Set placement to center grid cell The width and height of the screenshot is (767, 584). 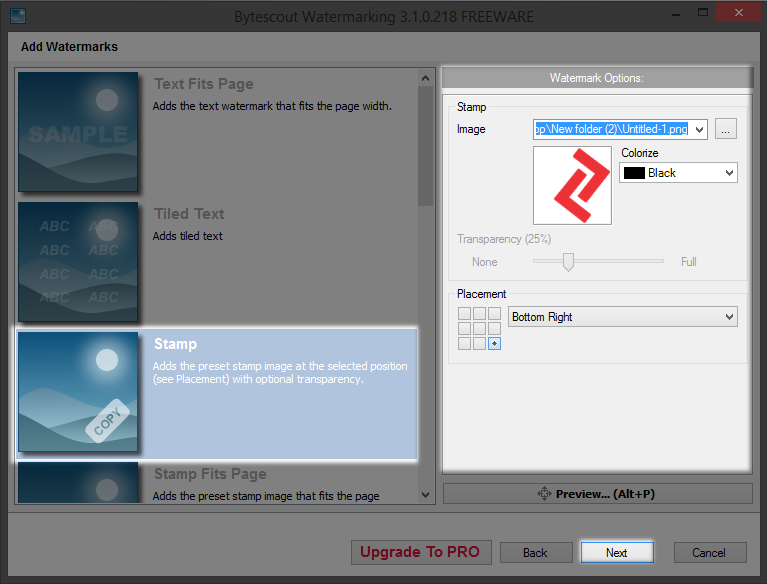tap(480, 329)
